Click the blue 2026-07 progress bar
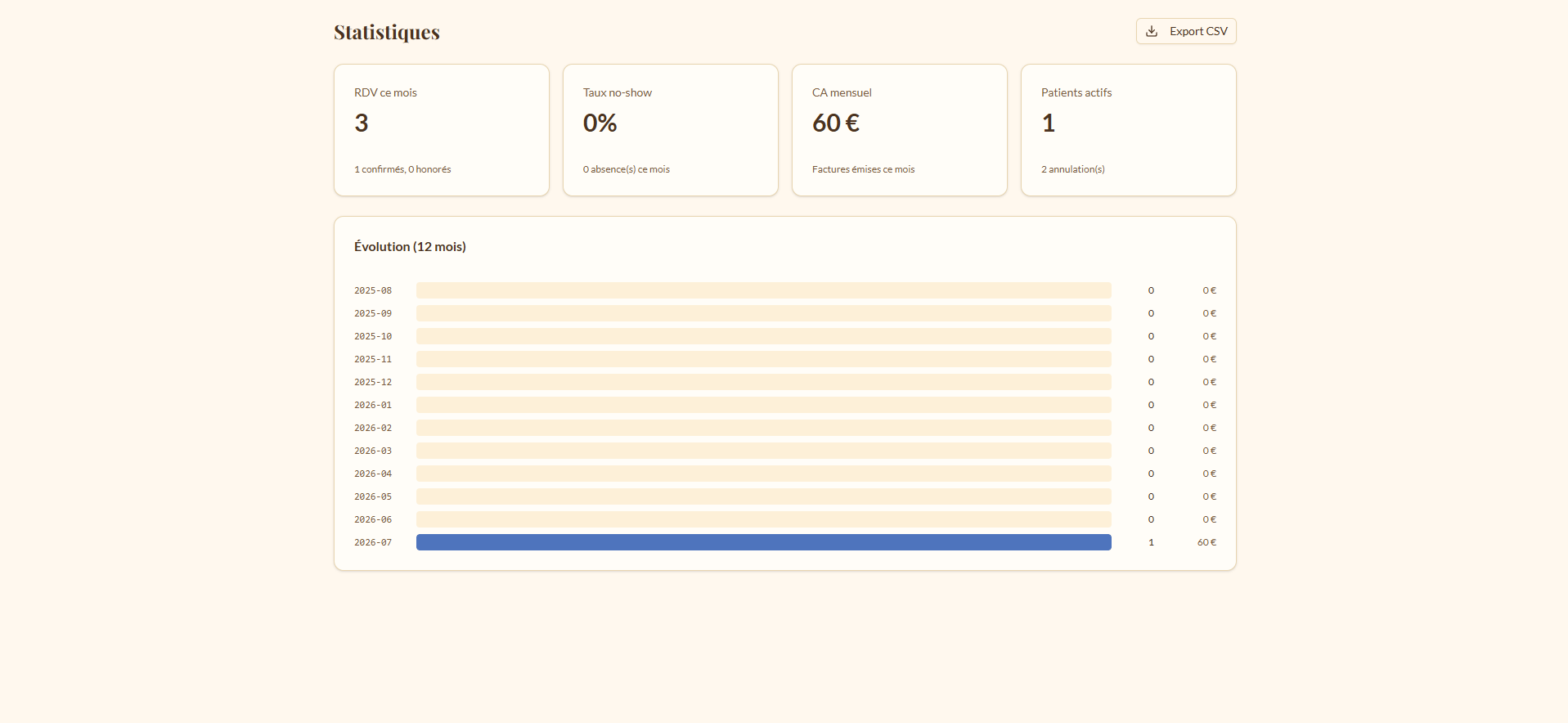The height and width of the screenshot is (723, 1568). point(764,542)
